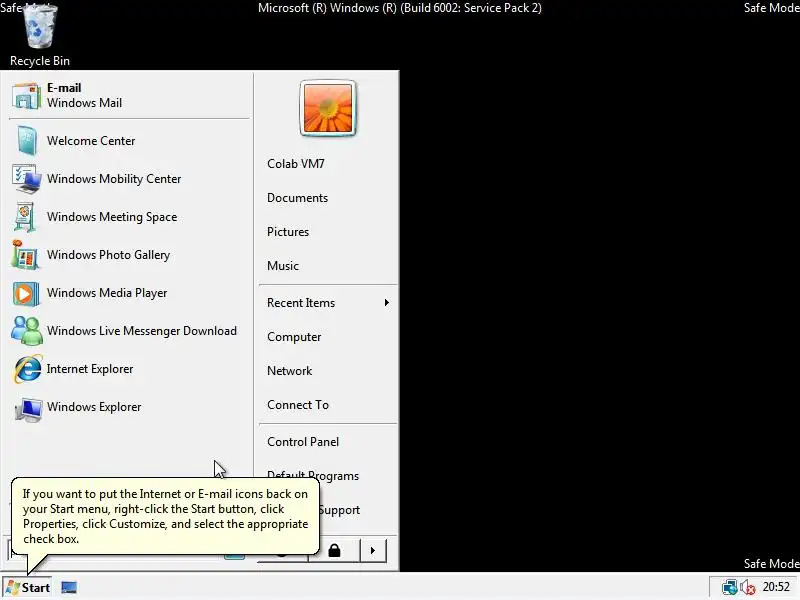Image resolution: width=800 pixels, height=600 pixels.
Task: Launch Windows Explorer label
Action: tap(94, 407)
